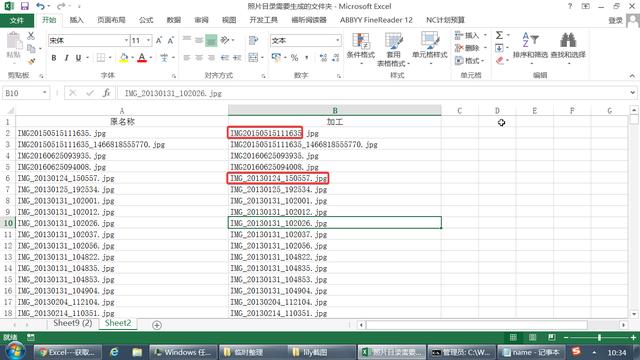
Task: Save the workbook with the floppy icon
Action: pyautogui.click(x=24, y=6)
